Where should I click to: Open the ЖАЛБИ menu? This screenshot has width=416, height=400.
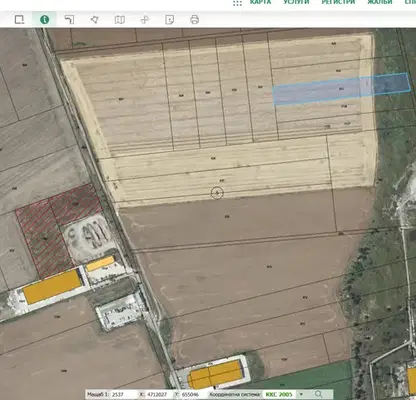click(x=380, y=2)
